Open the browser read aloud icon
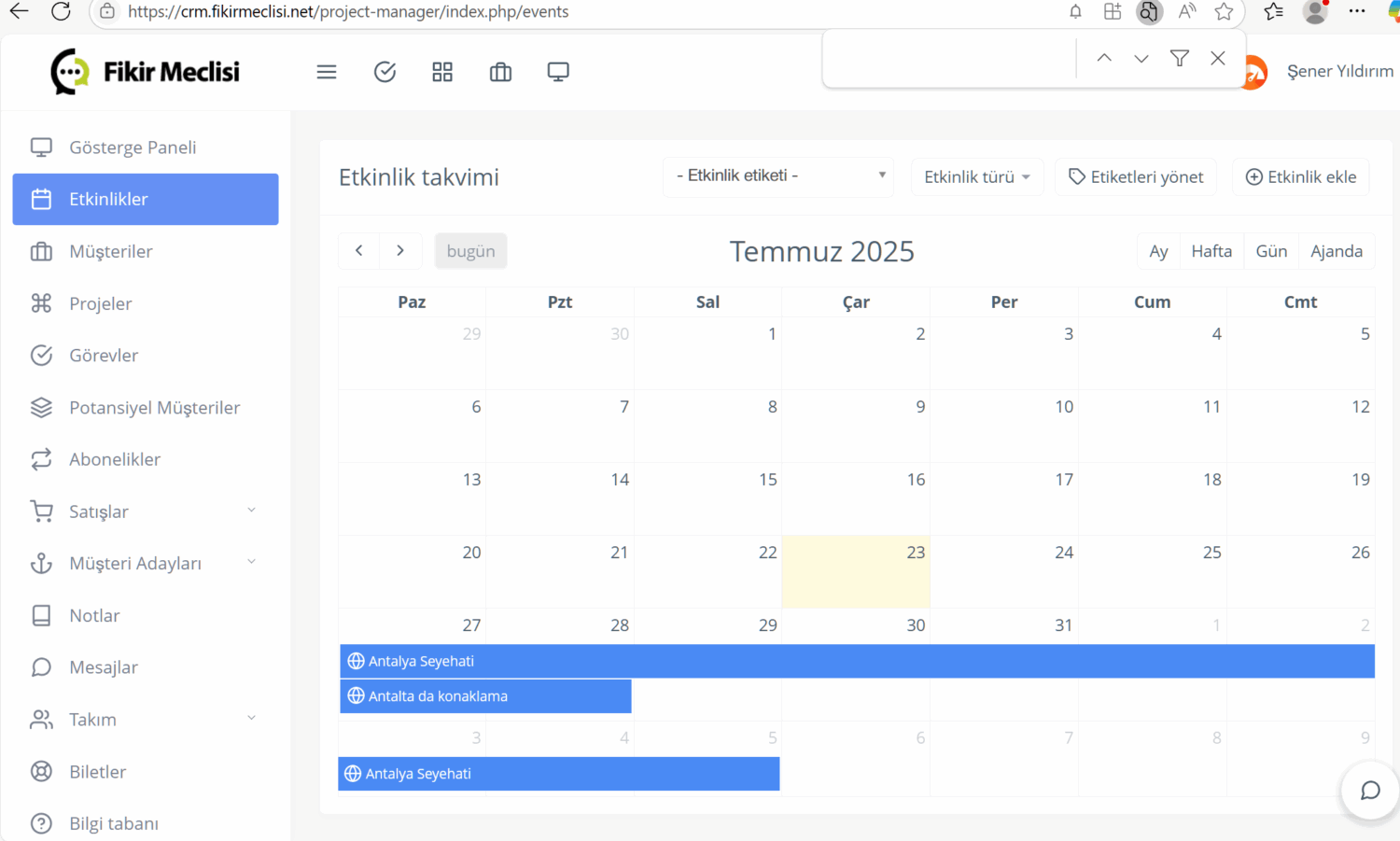Viewport: 1400px width, 841px height. pyautogui.click(x=1186, y=11)
